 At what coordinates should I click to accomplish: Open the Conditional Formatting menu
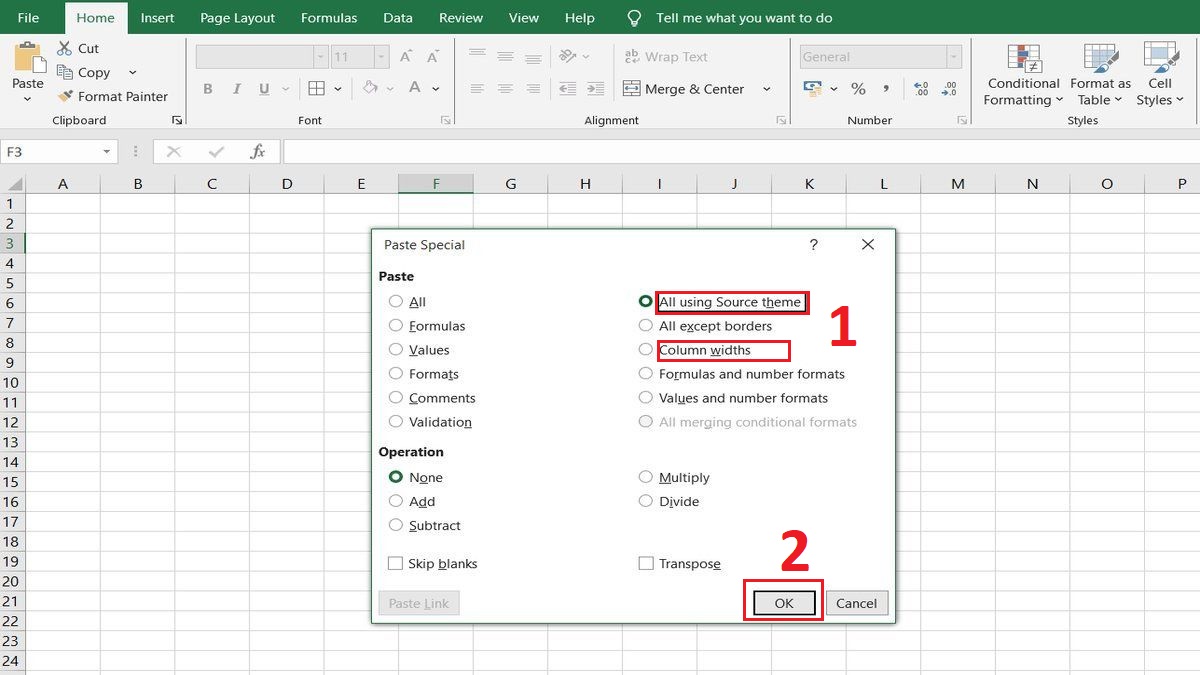(x=1023, y=73)
